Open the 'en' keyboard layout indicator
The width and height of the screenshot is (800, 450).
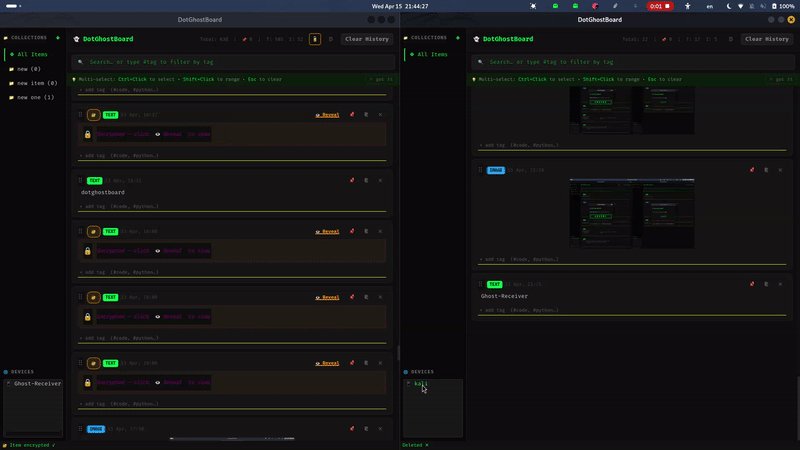pyautogui.click(x=709, y=7)
